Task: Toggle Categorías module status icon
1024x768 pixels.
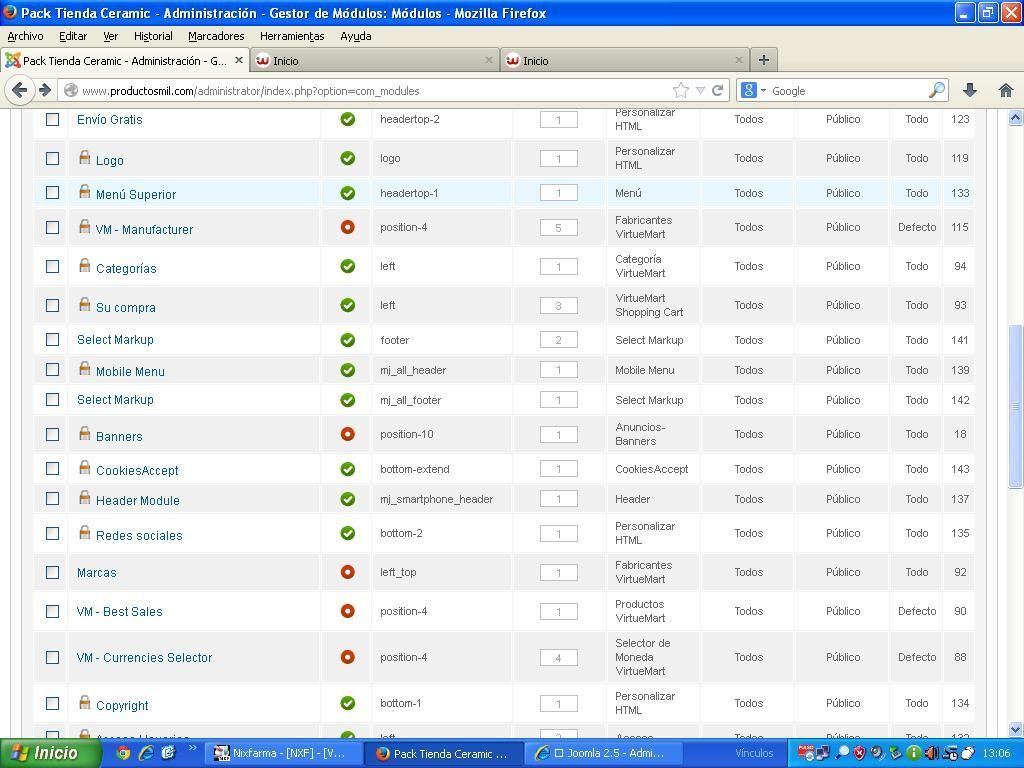Action: point(347,266)
